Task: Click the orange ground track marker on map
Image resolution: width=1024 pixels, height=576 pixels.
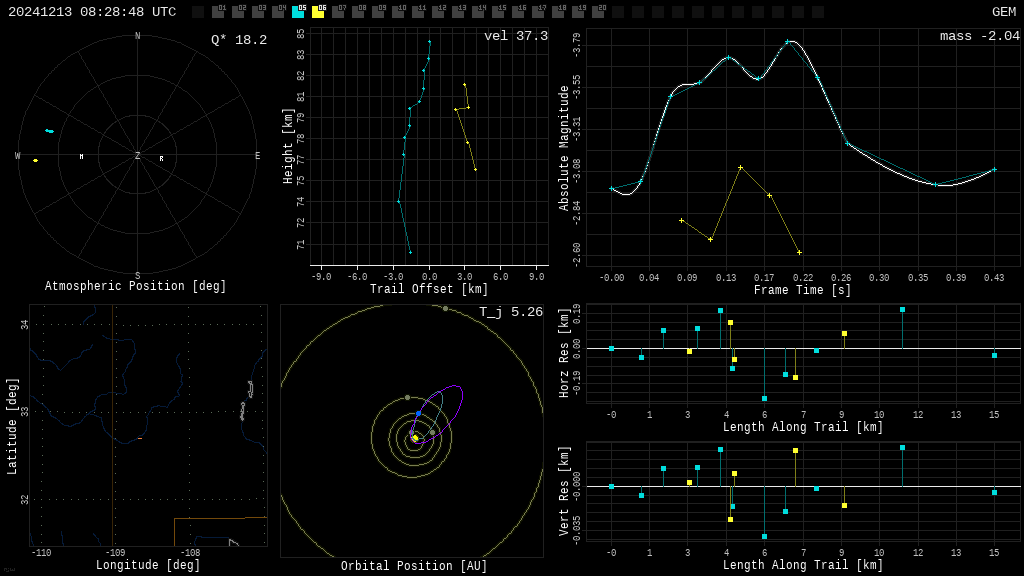Action: [x=140, y=438]
